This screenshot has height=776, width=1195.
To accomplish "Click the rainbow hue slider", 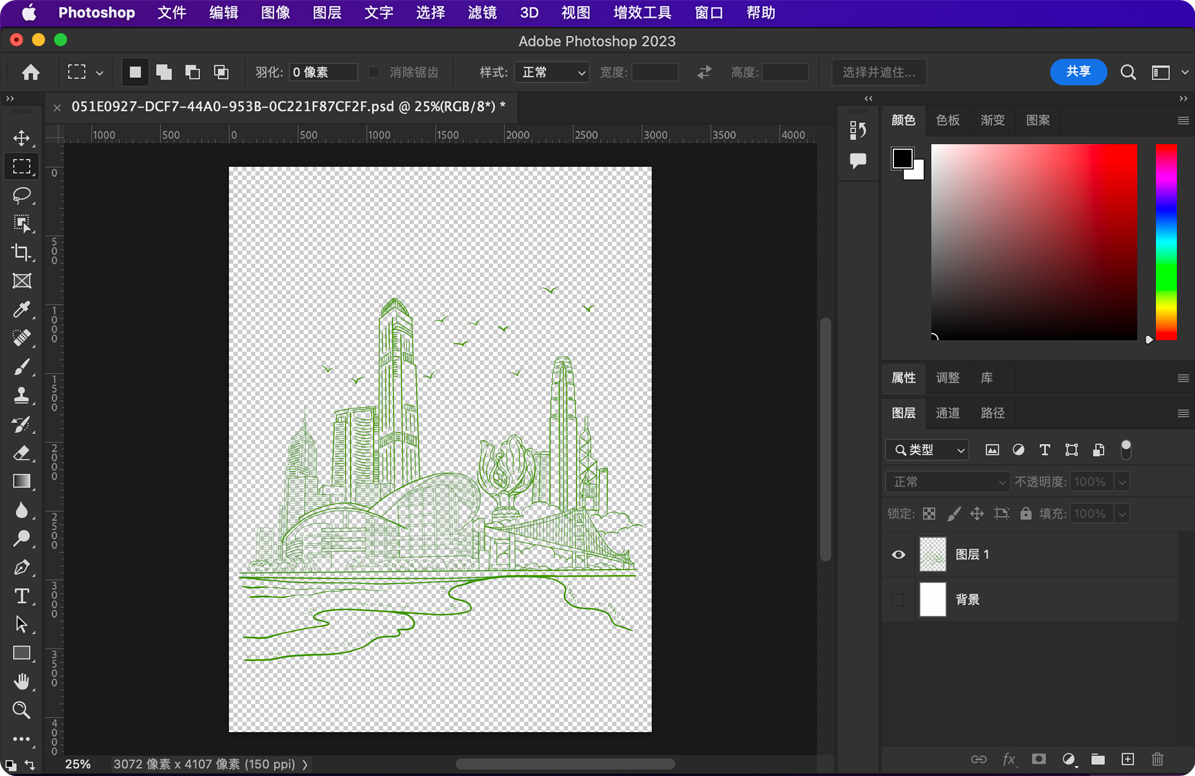I will (1166, 240).
